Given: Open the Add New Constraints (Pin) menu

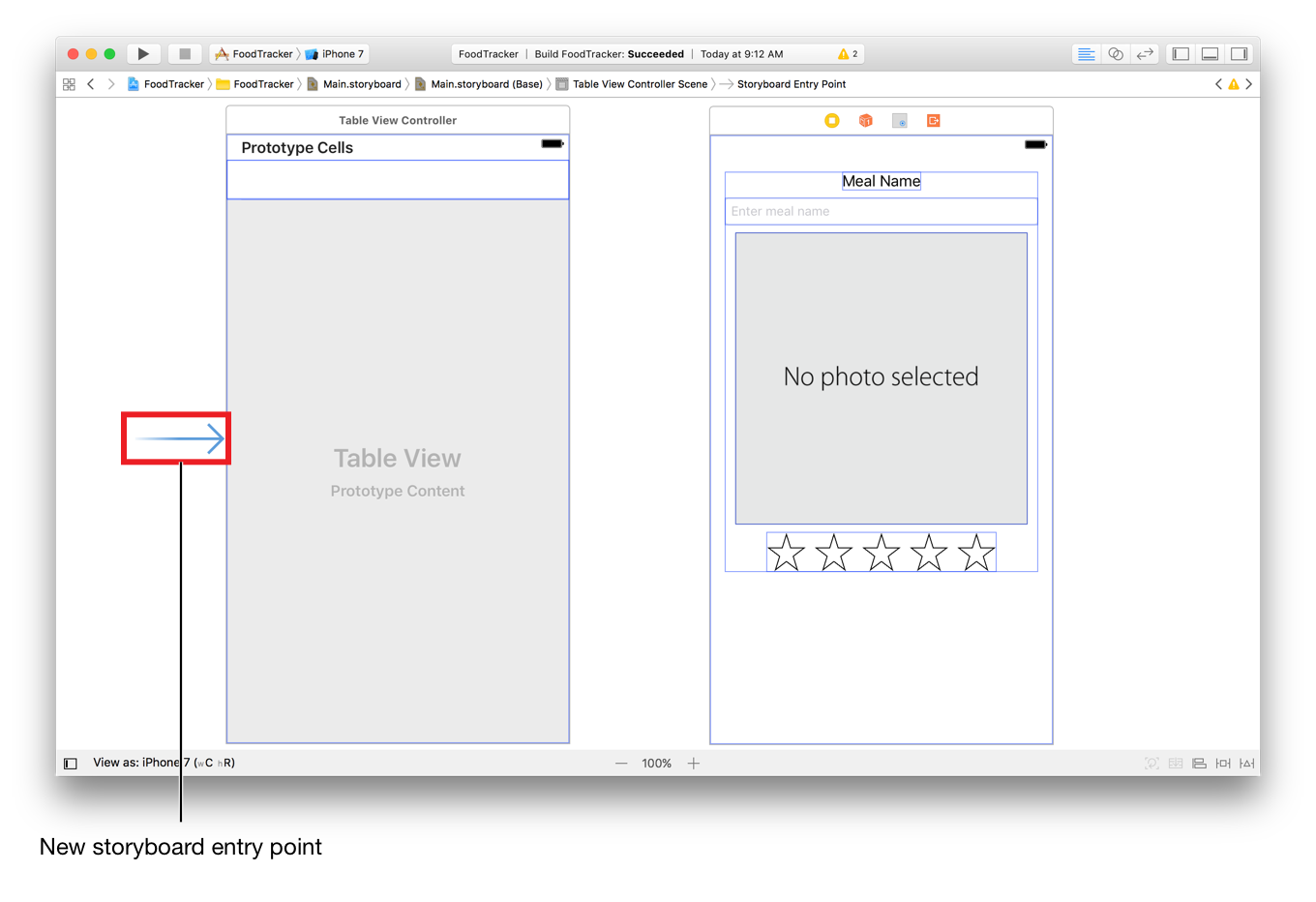Looking at the screenshot, I should [1223, 764].
